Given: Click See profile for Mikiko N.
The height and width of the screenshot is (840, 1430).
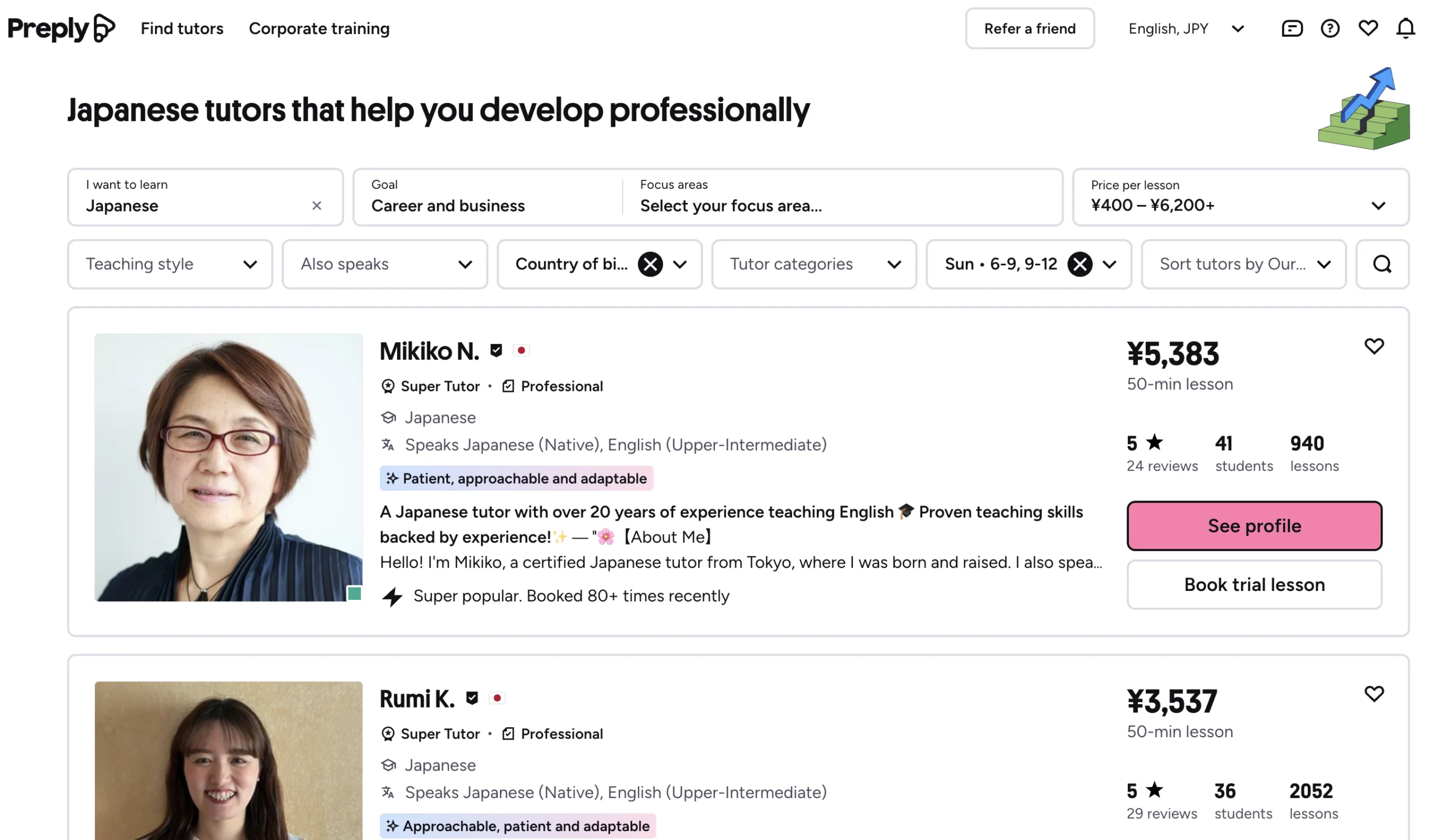Looking at the screenshot, I should [1254, 526].
